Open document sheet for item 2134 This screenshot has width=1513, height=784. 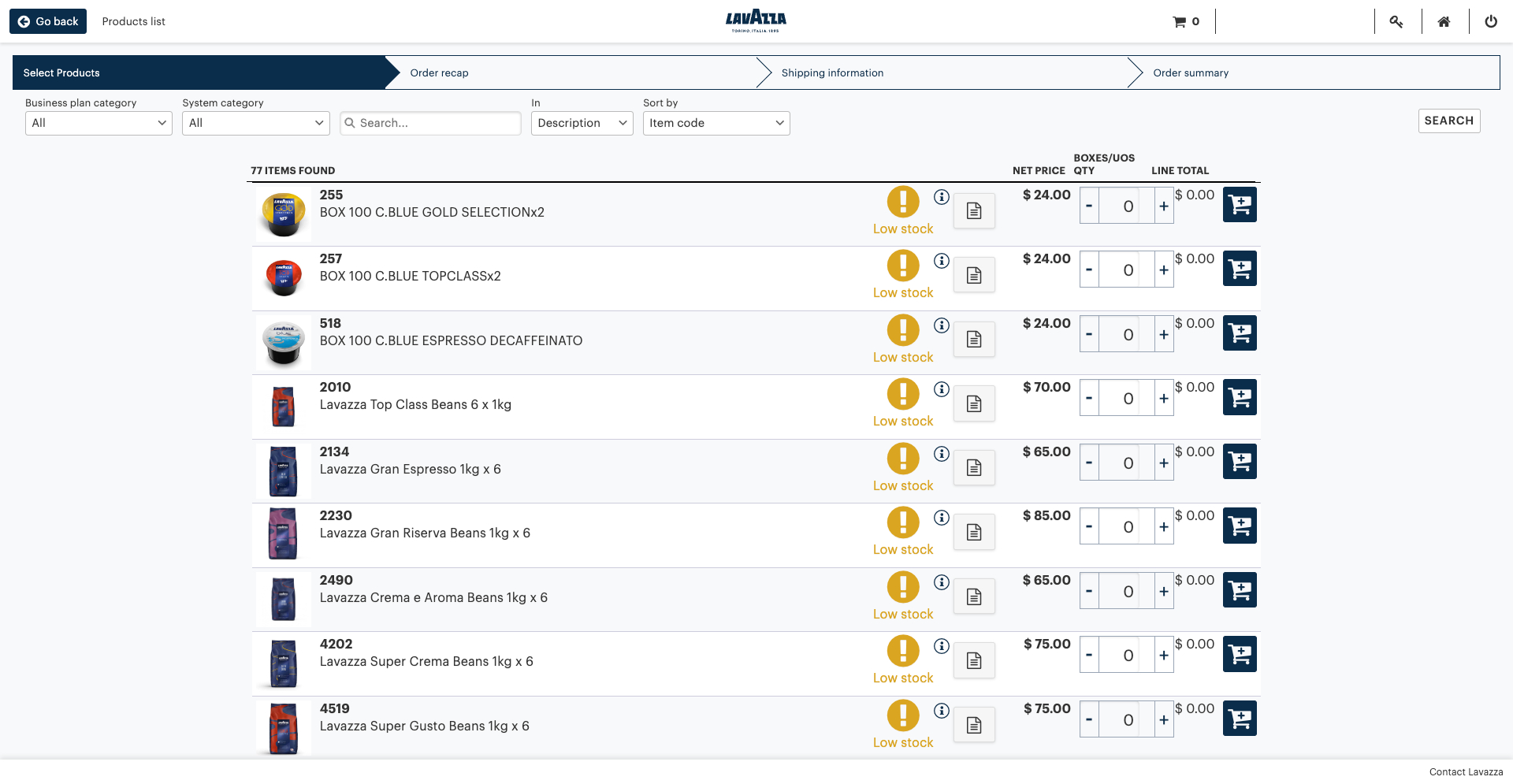point(974,468)
